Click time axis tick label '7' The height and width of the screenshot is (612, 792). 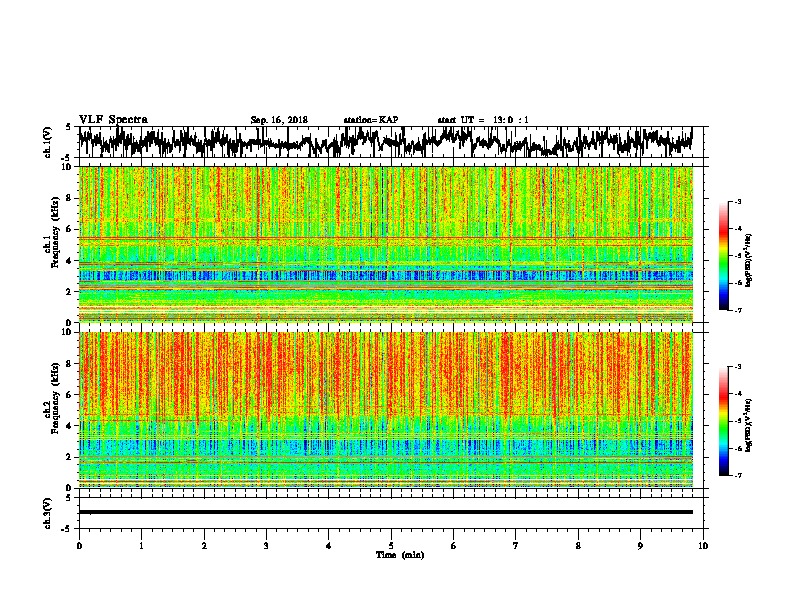coord(516,546)
